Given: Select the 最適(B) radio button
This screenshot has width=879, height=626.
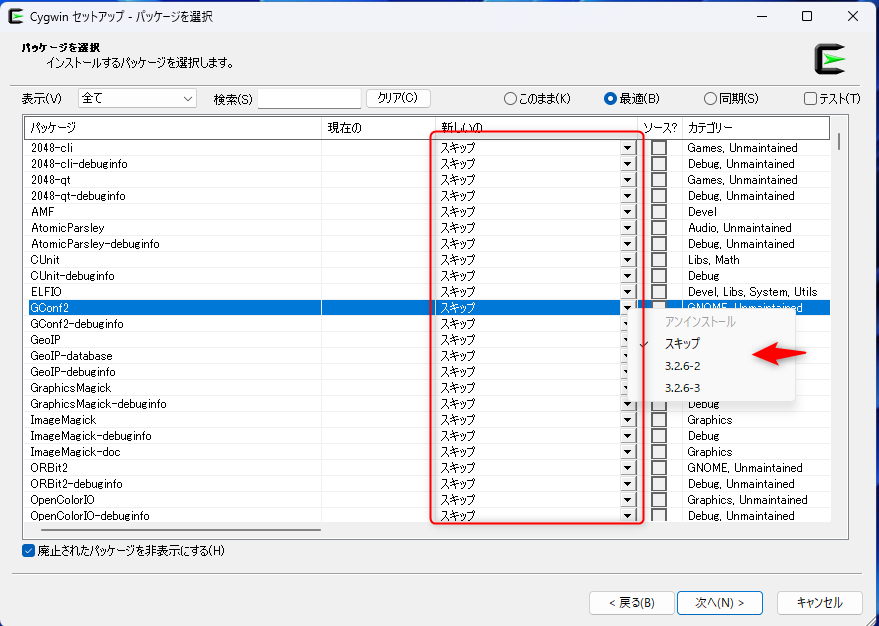Looking at the screenshot, I should coord(611,99).
